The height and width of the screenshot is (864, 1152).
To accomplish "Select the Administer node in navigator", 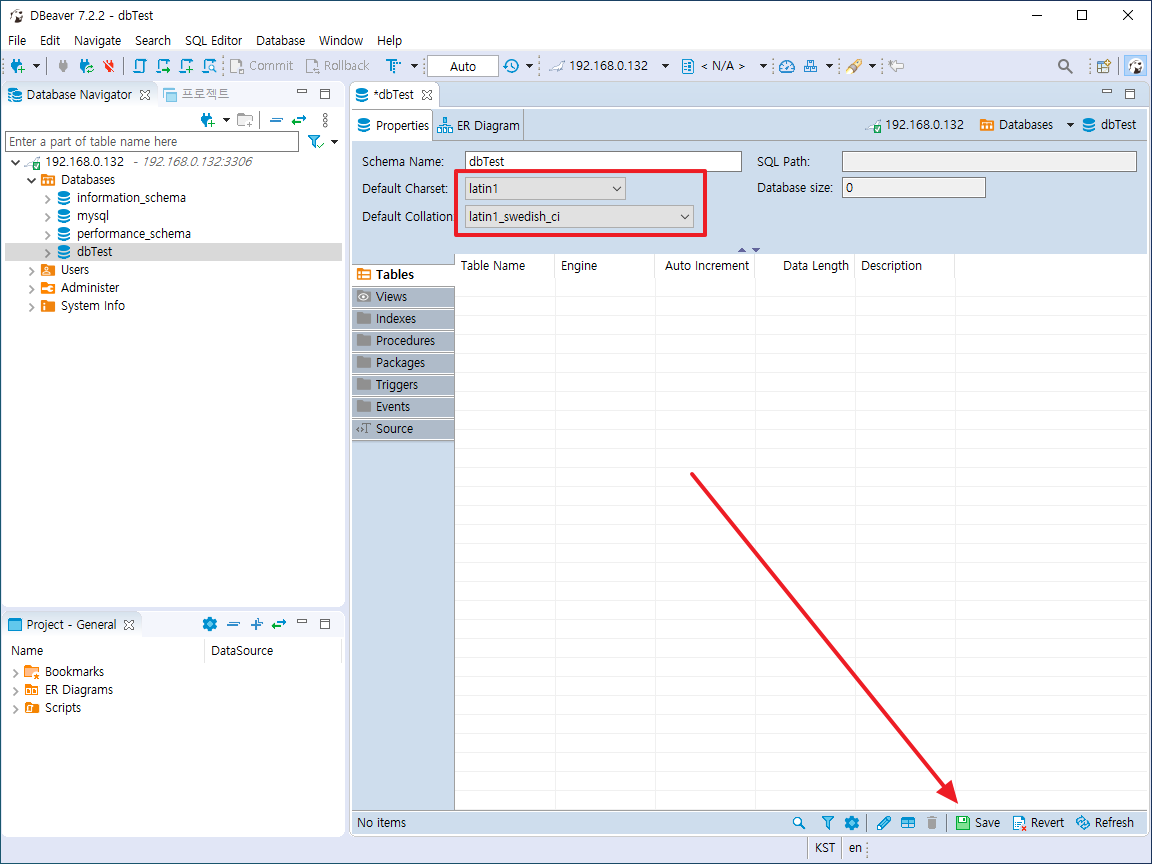I will click(90, 288).
